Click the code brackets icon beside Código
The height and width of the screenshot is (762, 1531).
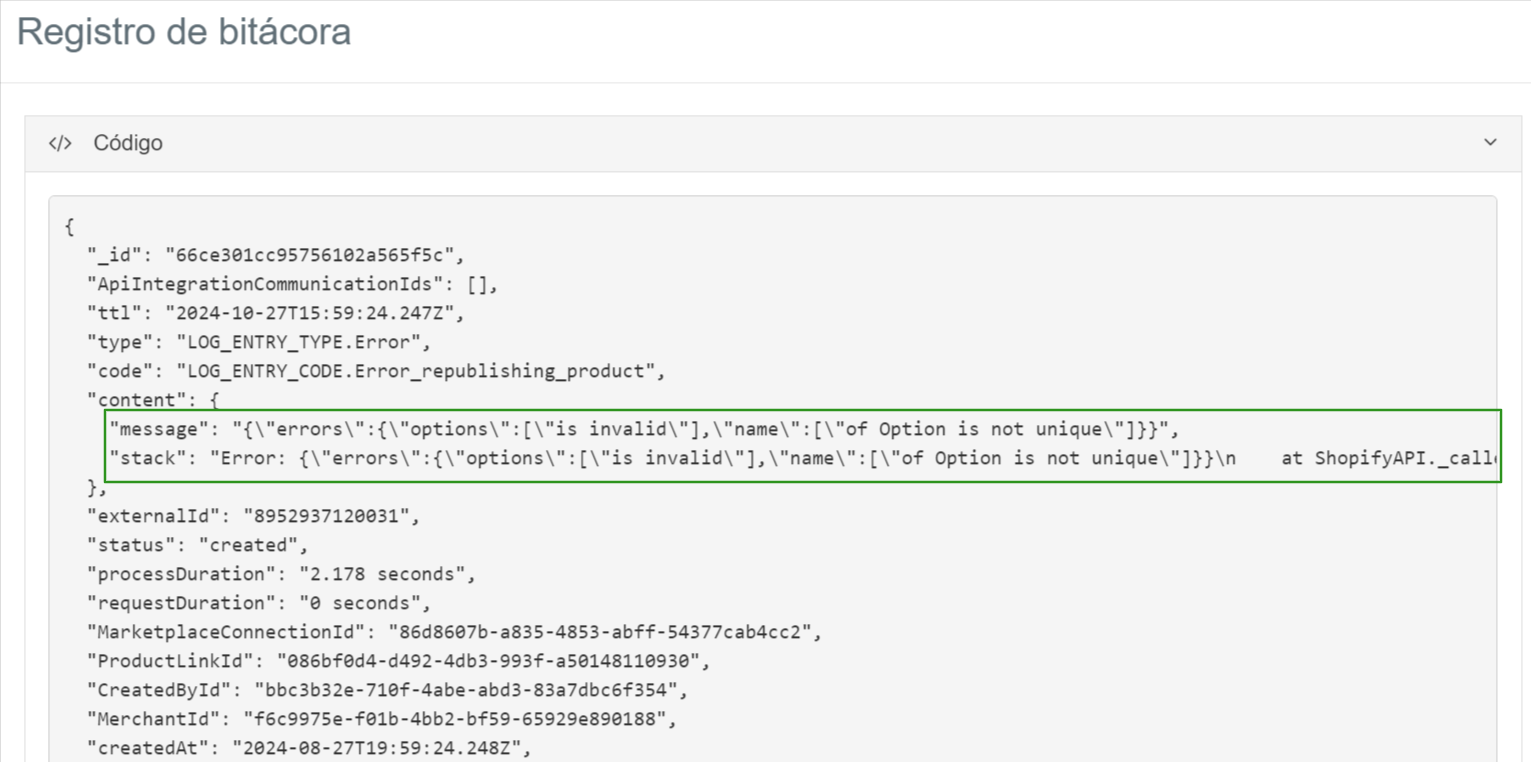pyautogui.click(x=60, y=143)
